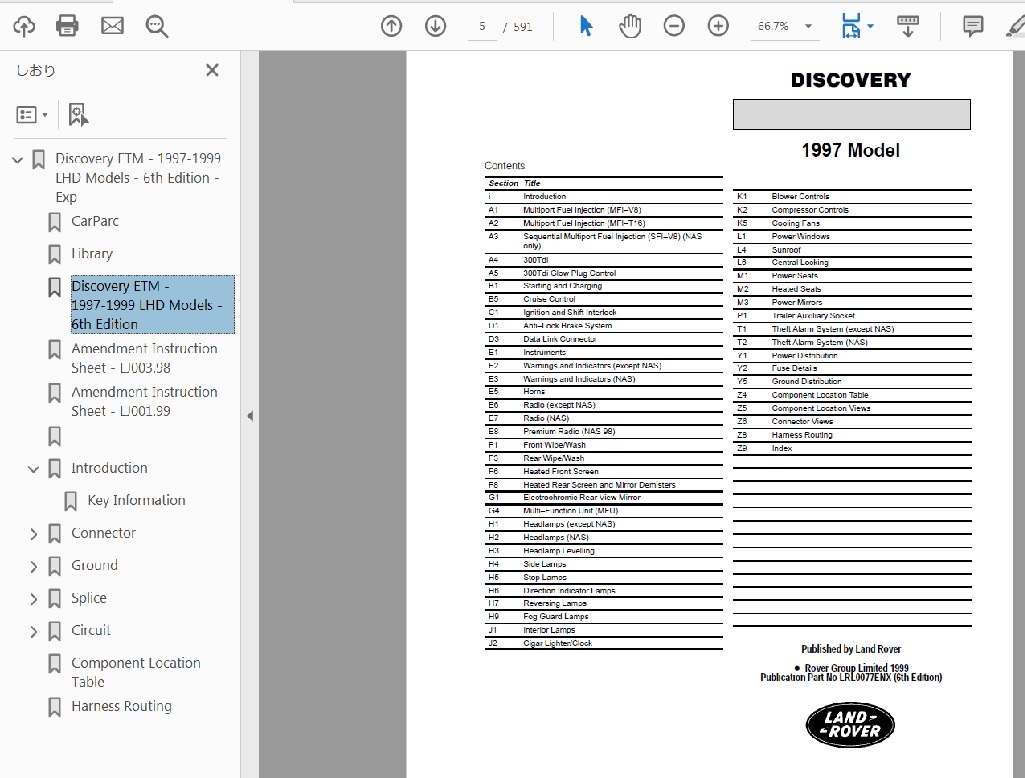
Task: Expand the Circuit bookmark
Action: (33, 632)
